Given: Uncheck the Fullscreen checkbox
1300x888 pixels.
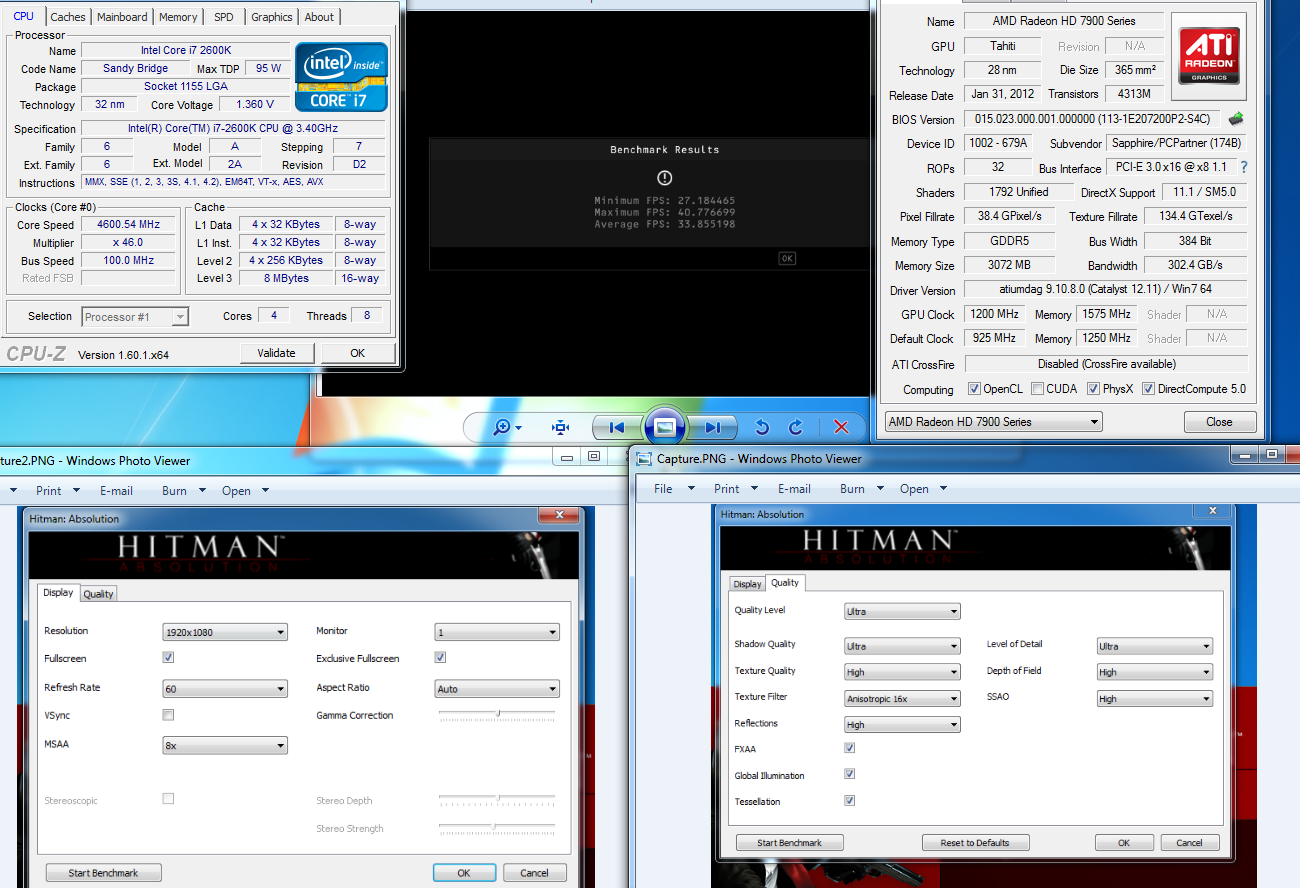Looking at the screenshot, I should coord(168,658).
